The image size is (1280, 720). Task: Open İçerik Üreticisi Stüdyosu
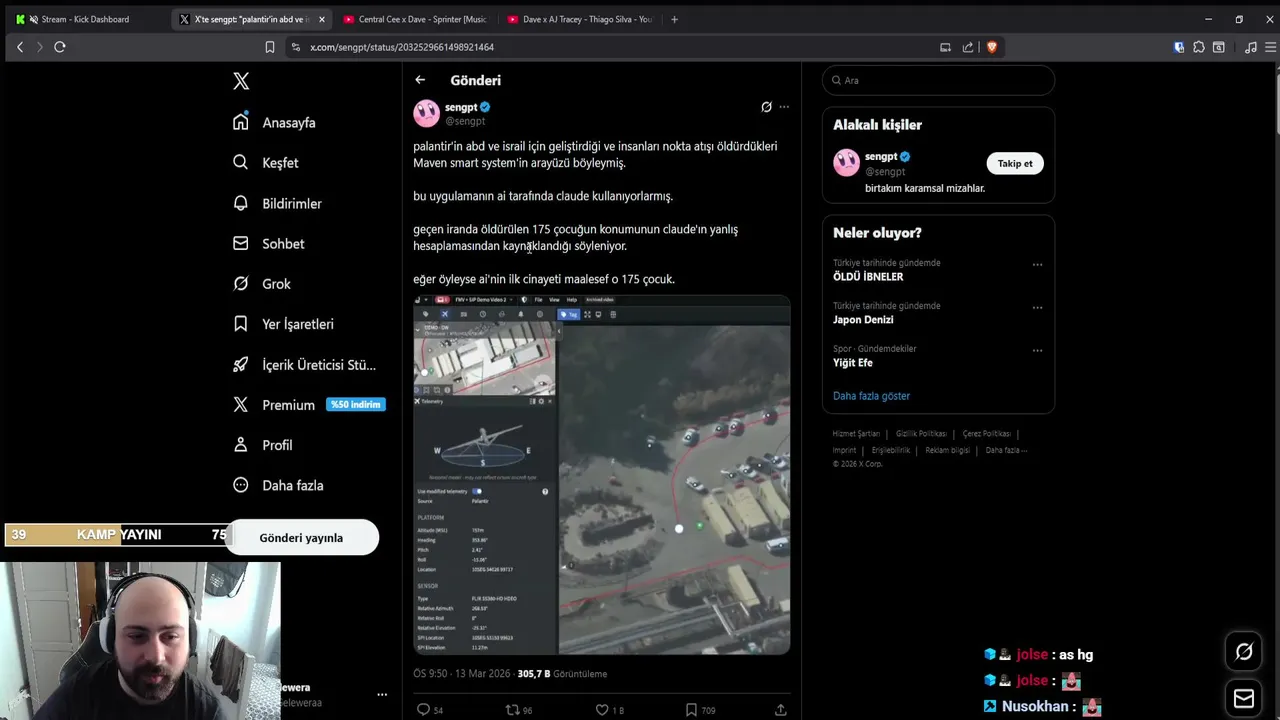pos(305,365)
